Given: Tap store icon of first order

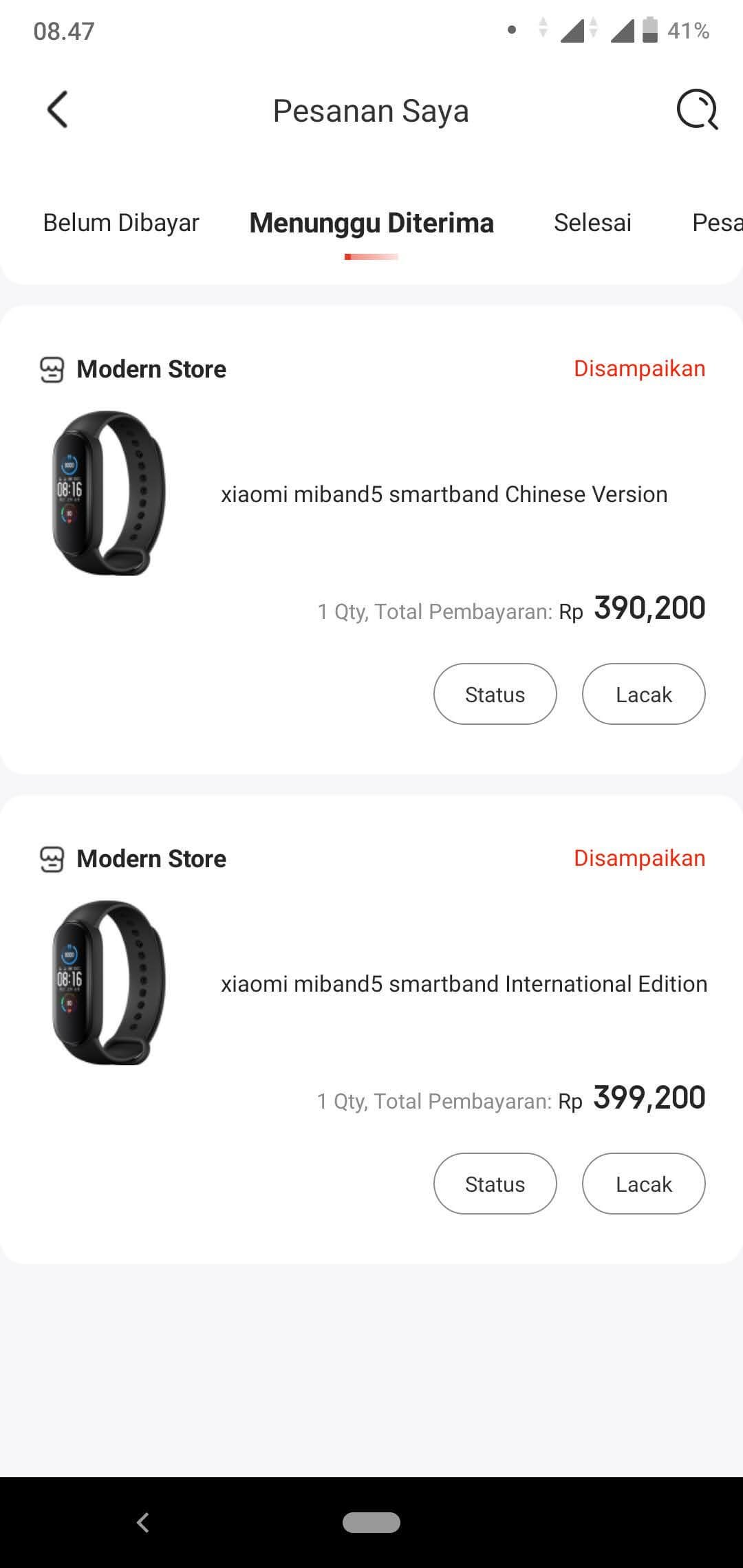Looking at the screenshot, I should 52,369.
